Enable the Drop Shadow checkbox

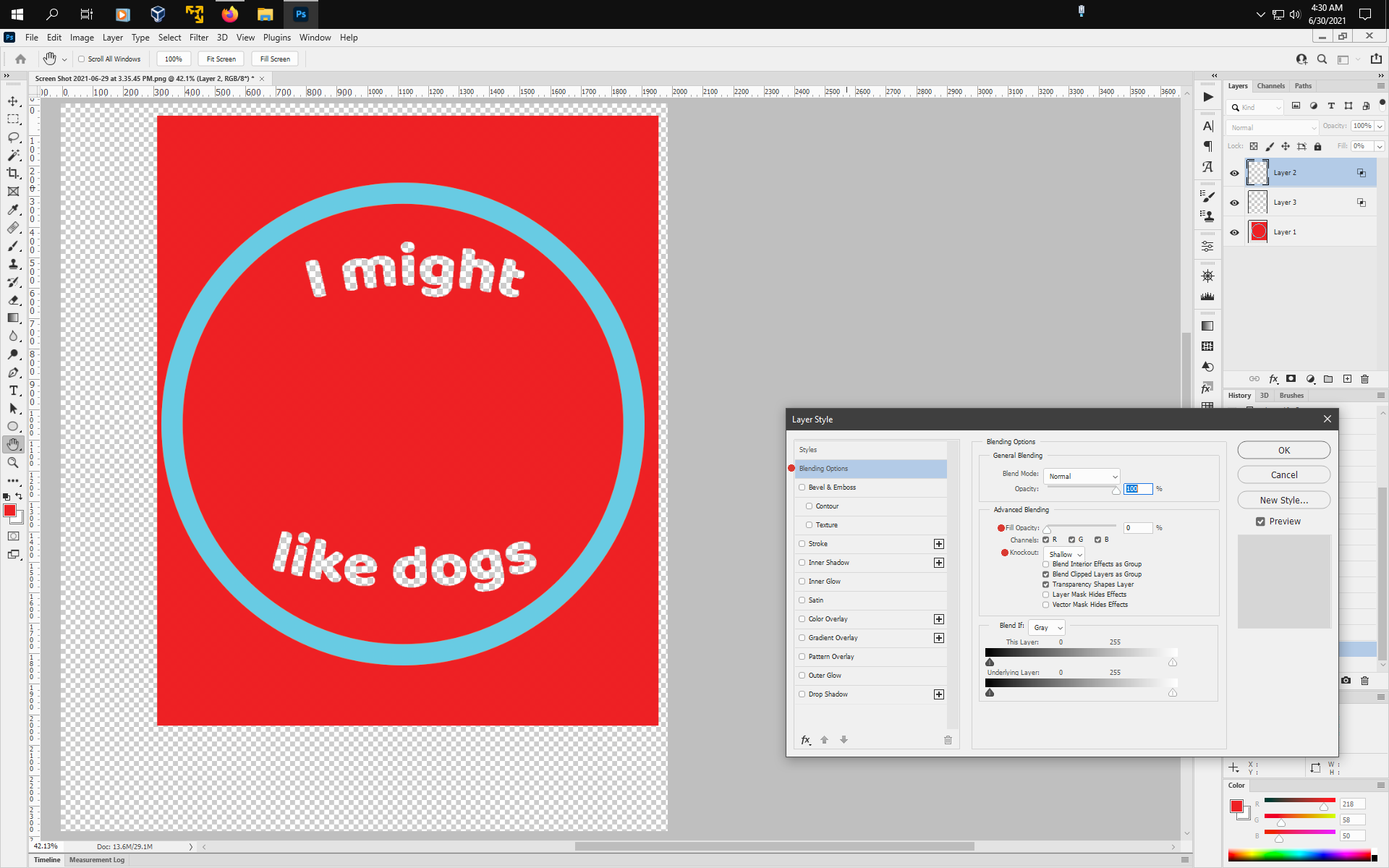coord(802,694)
